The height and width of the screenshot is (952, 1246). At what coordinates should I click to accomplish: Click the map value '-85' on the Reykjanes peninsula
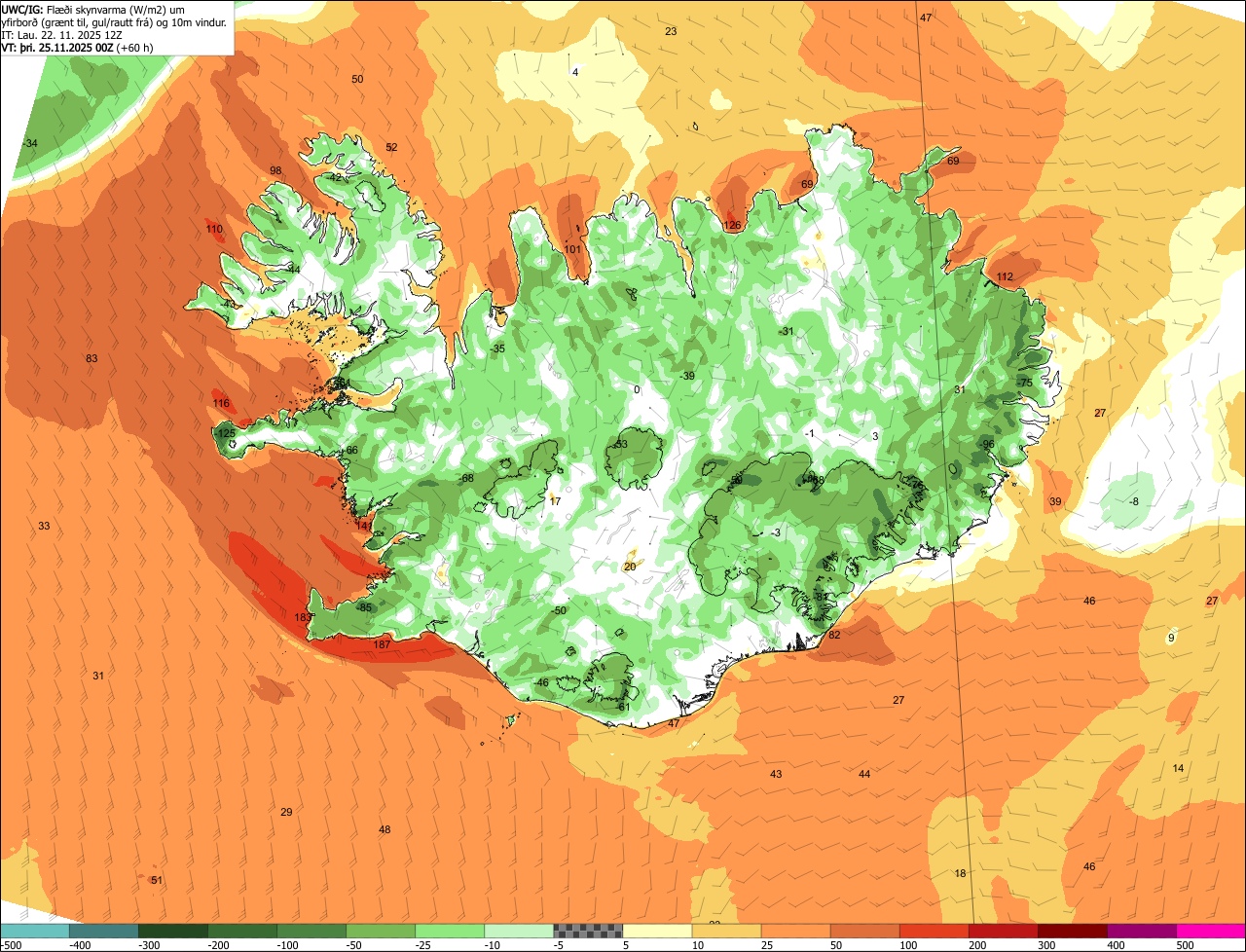point(364,608)
